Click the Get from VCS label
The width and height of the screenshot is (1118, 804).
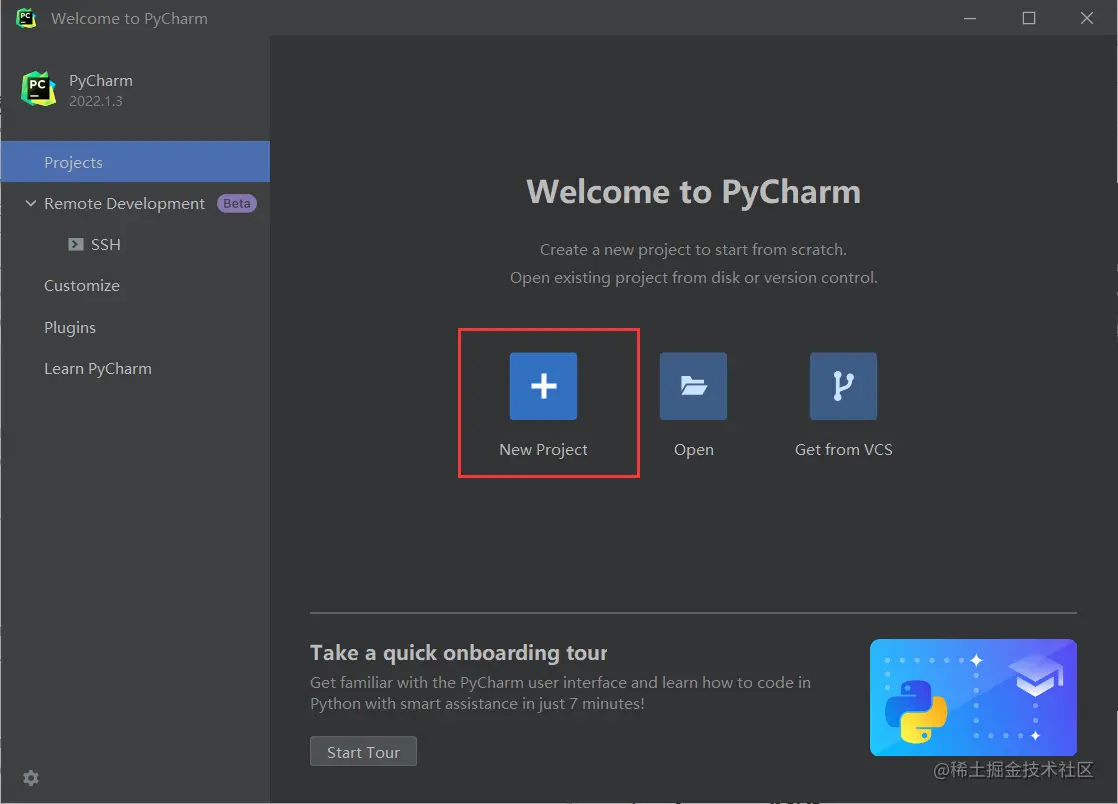(x=843, y=450)
